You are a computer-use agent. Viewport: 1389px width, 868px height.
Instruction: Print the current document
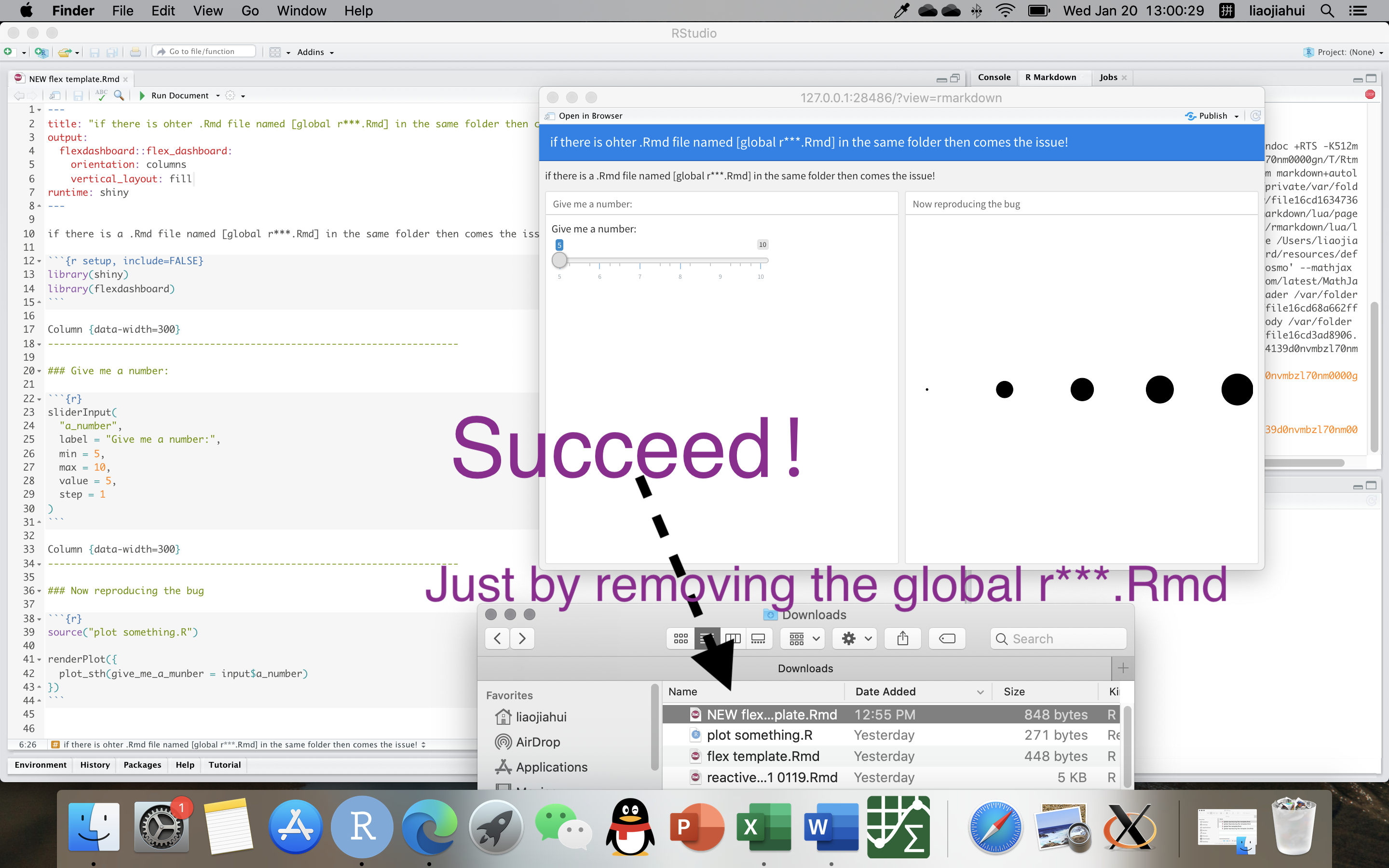[x=136, y=52]
